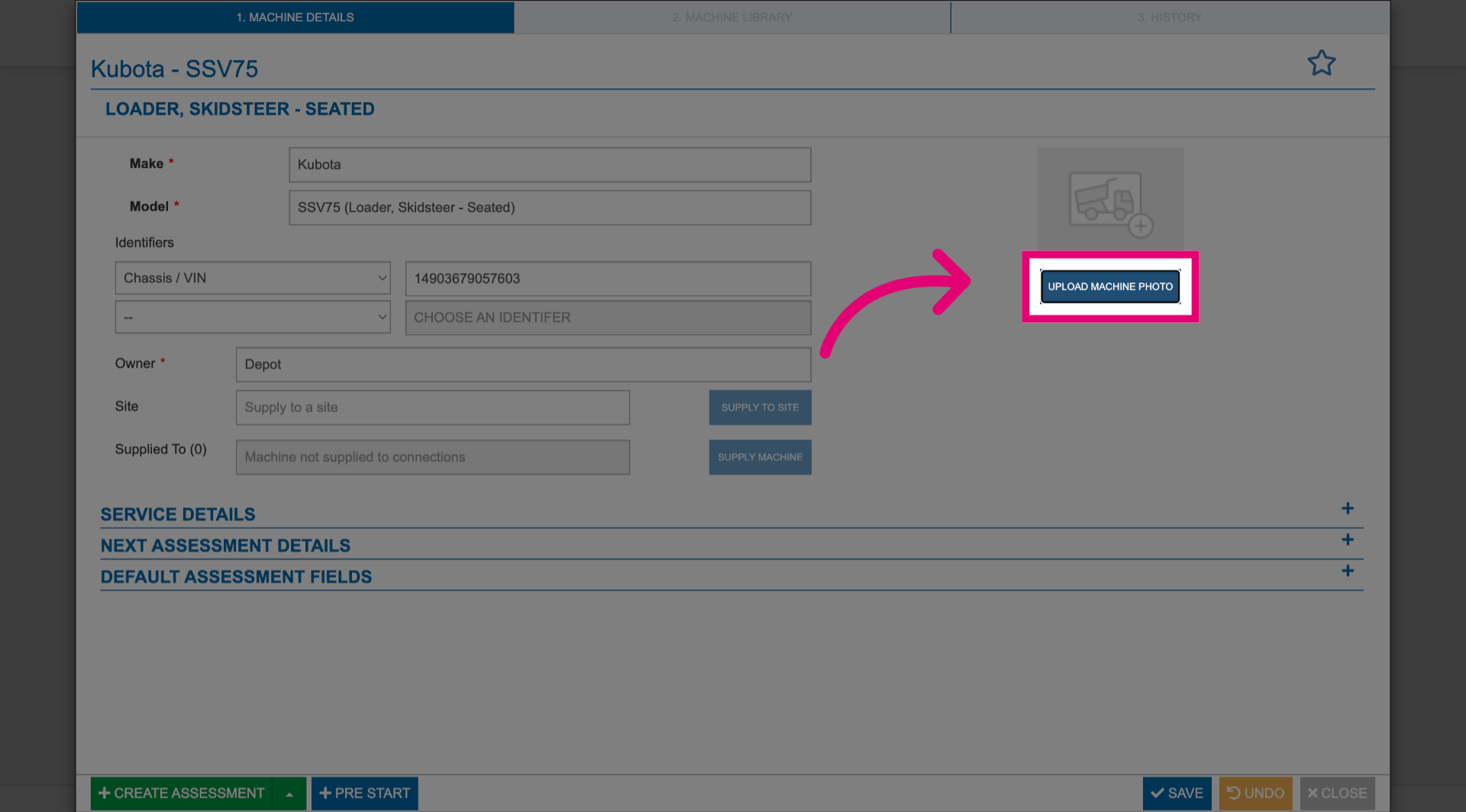Image resolution: width=1466 pixels, height=812 pixels.
Task: Click the VIN number field 14903679057603
Action: coord(608,279)
